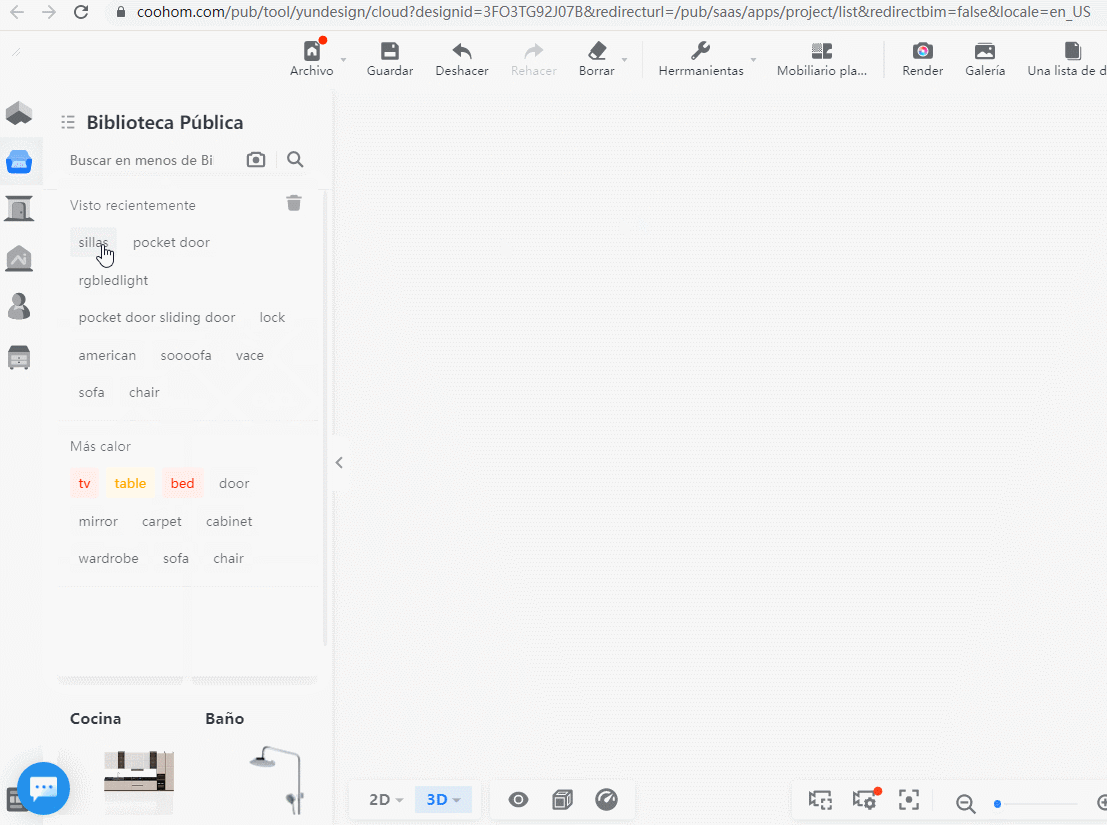Open the blue chat support bubble
The height and width of the screenshot is (825, 1107).
click(43, 788)
